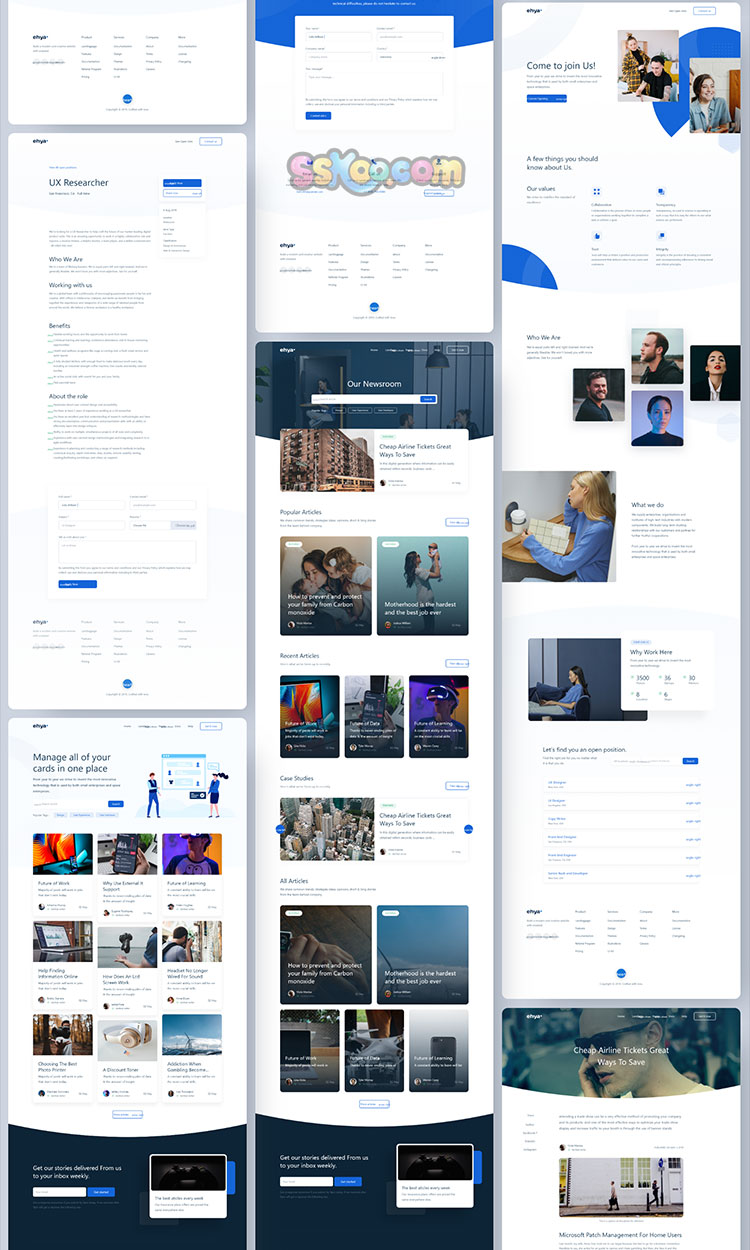Click outlined Contact button on UX Researcher header
Image resolution: width=750 pixels, height=1250 pixels.
click(x=210, y=142)
